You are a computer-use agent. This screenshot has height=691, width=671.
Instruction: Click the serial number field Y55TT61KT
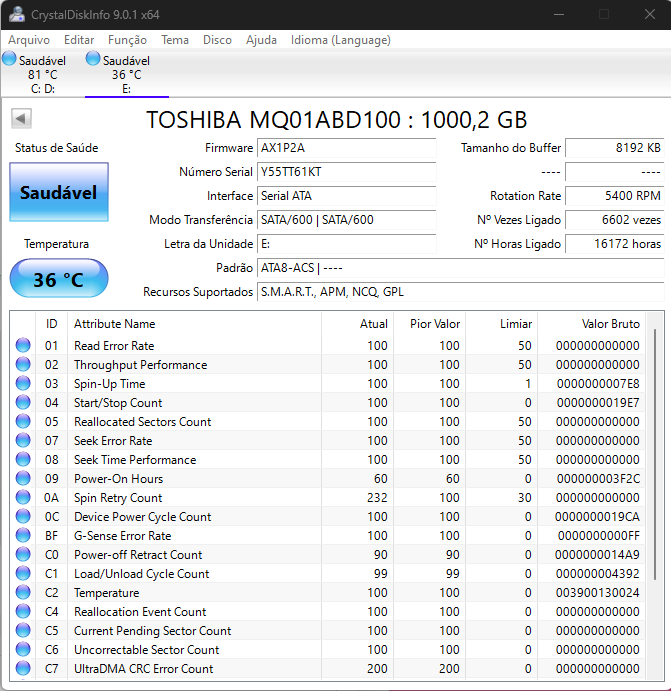tap(346, 171)
